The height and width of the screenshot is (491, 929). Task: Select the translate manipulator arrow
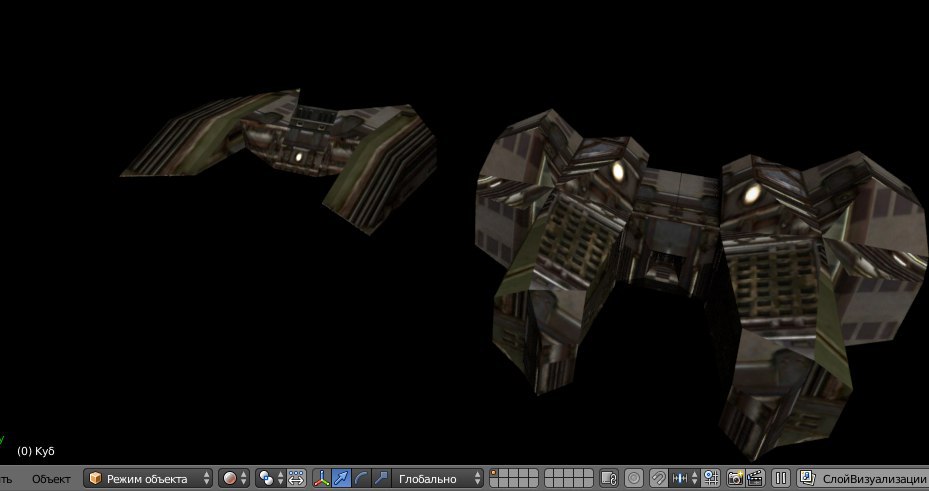click(x=341, y=478)
